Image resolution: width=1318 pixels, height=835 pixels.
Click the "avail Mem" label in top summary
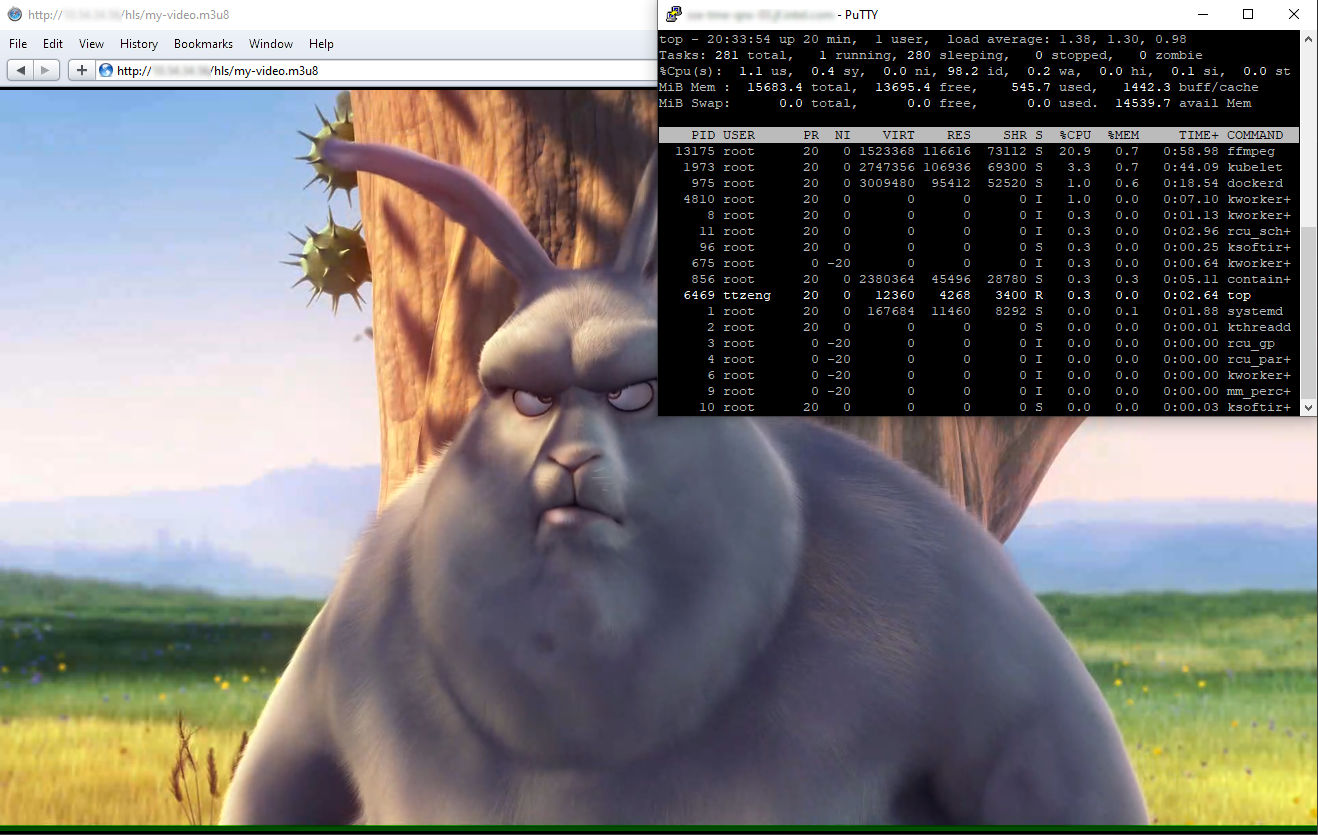pos(1215,103)
